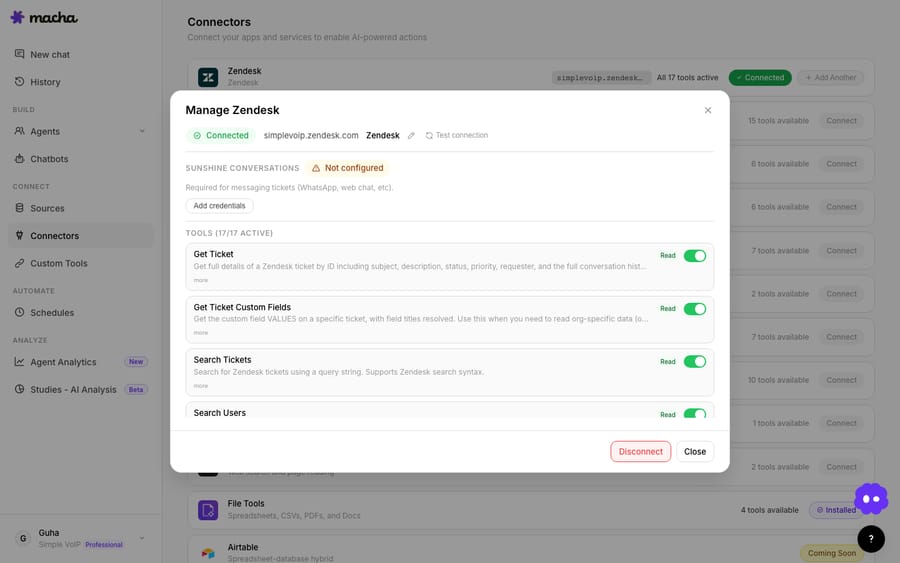The image size is (900, 563).
Task: Click the Not configured warning icon
Action: [x=316, y=168]
